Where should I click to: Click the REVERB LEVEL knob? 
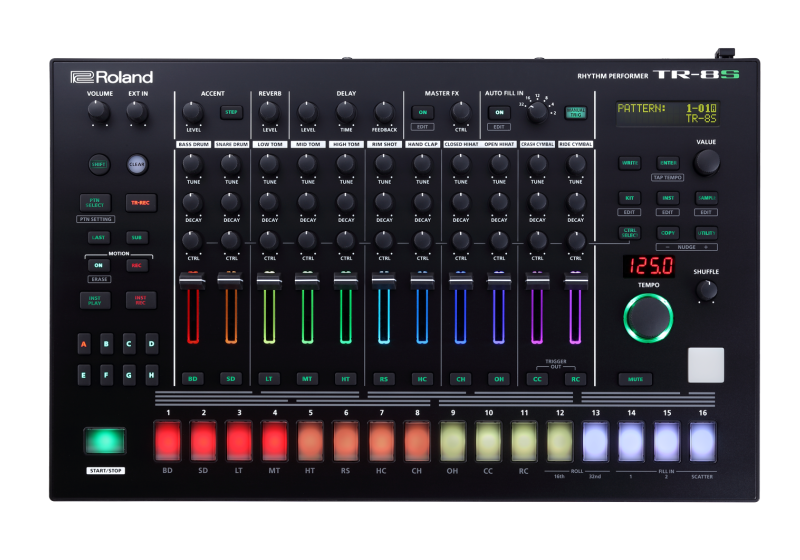click(x=269, y=112)
